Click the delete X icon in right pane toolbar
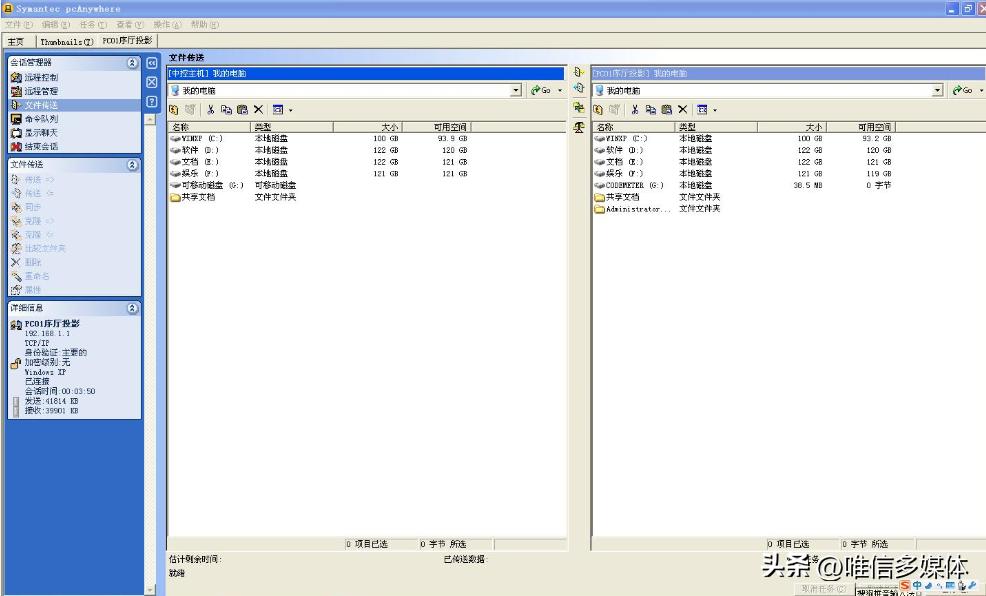Screen dimensions: 986x596 tap(683, 110)
